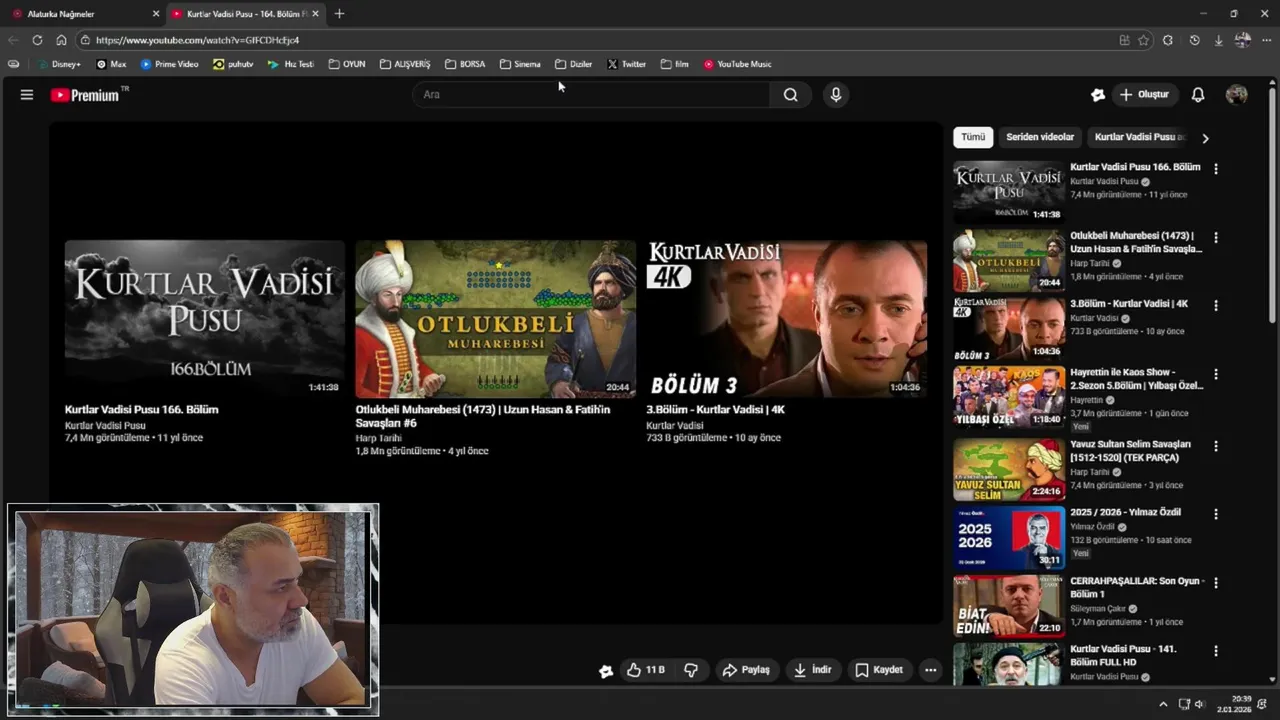This screenshot has height=720, width=1280.
Task: Click sparkle icon left of like button
Action: (605, 671)
